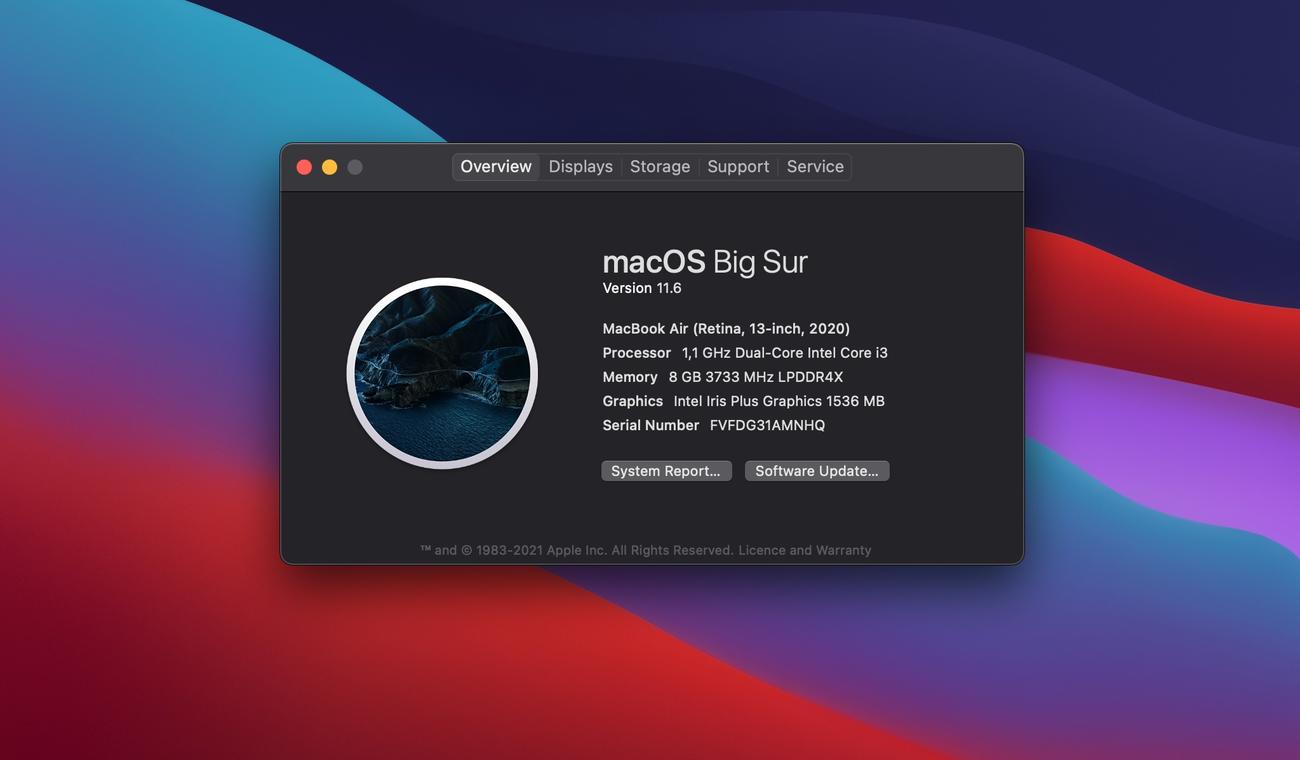This screenshot has height=760, width=1300.
Task: Click the Processor label
Action: click(x=637, y=353)
